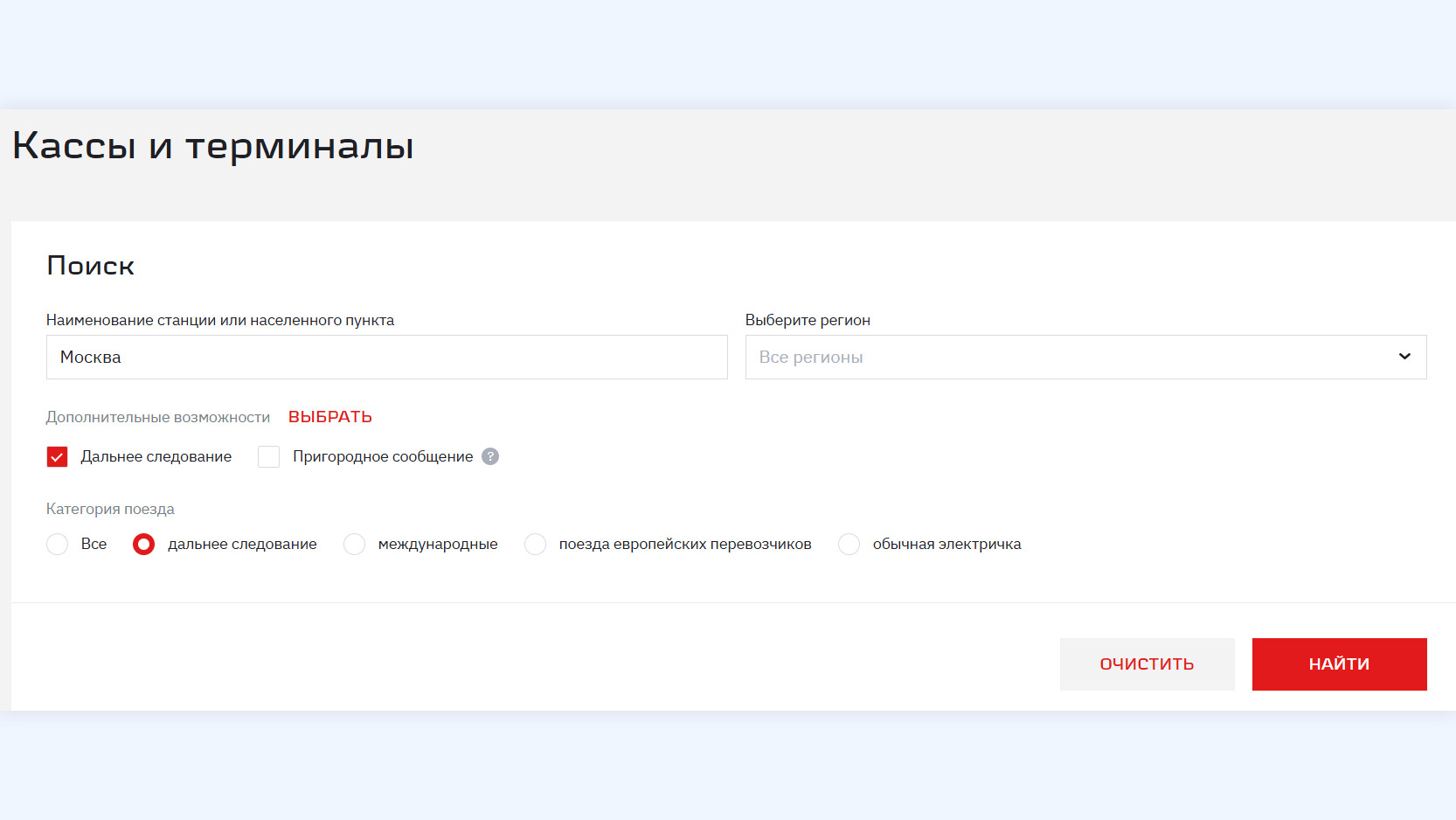The width and height of the screenshot is (1456, 820).
Task: Focus the station name field containing 'Москва'
Action: click(386, 357)
